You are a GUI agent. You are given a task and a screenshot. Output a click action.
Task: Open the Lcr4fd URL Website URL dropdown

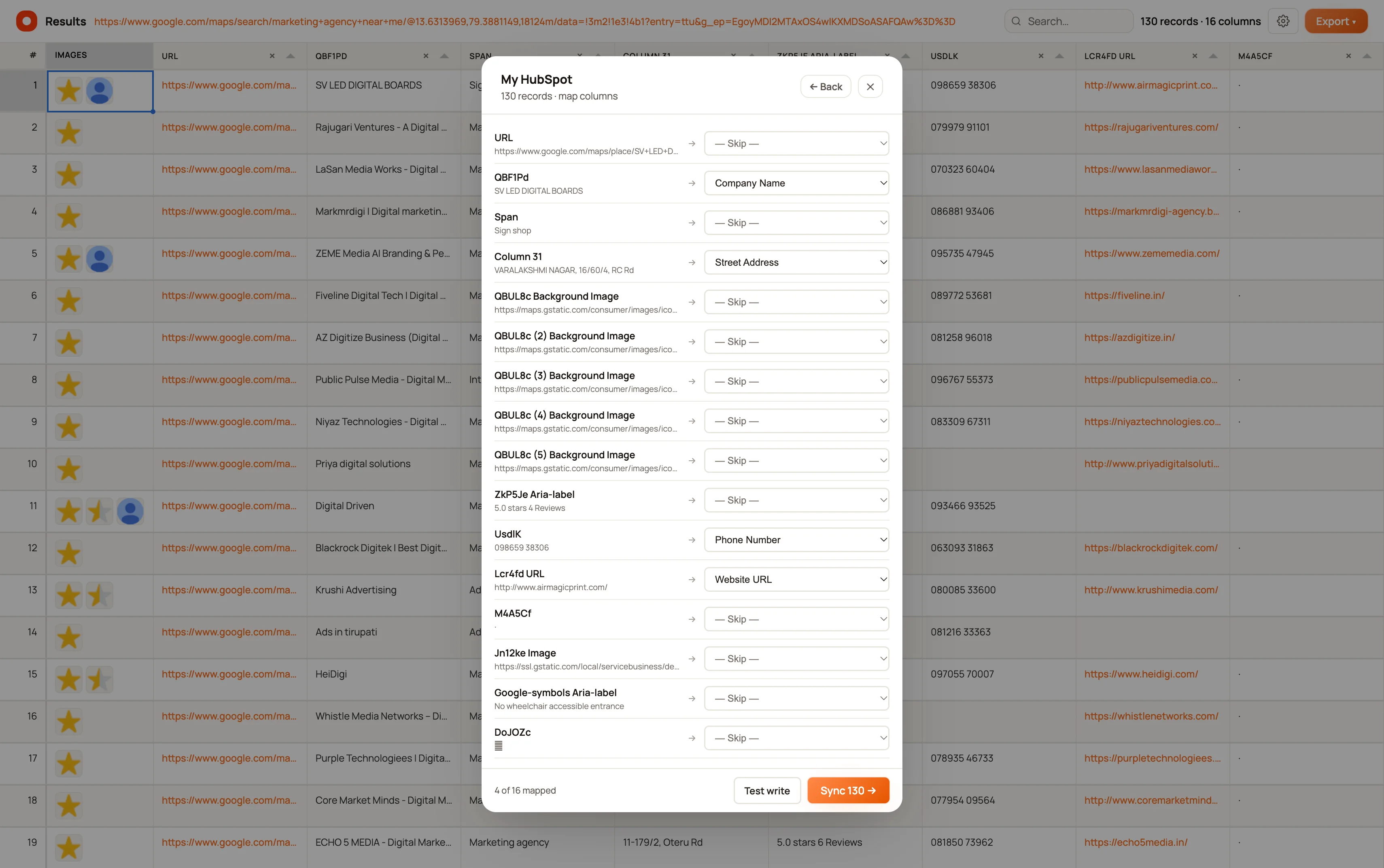(796, 579)
